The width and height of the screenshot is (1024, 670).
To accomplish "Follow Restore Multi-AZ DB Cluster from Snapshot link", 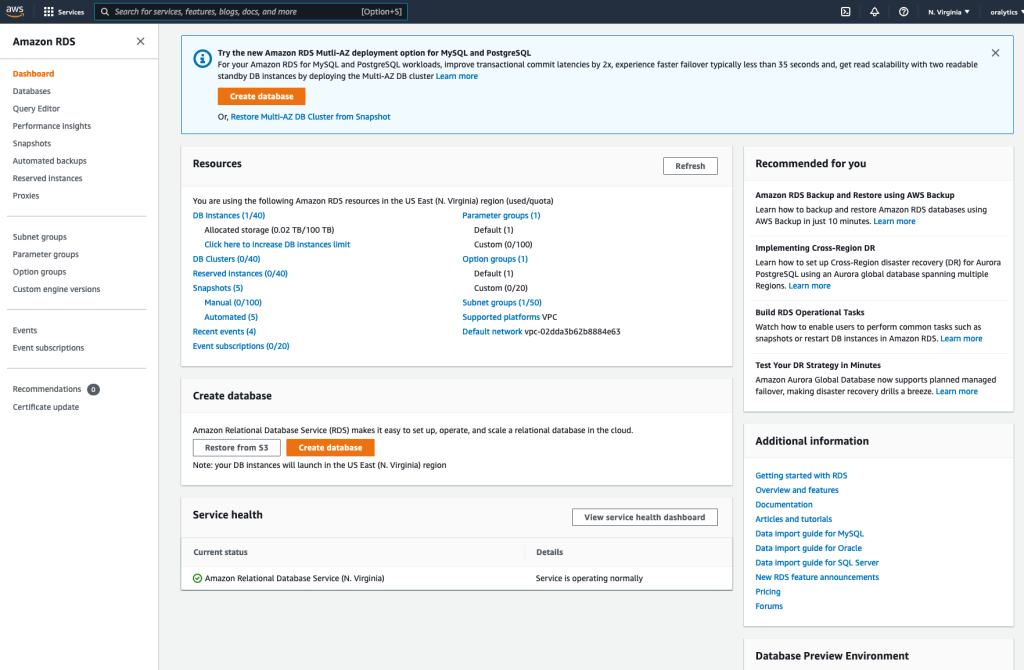I will (310, 117).
